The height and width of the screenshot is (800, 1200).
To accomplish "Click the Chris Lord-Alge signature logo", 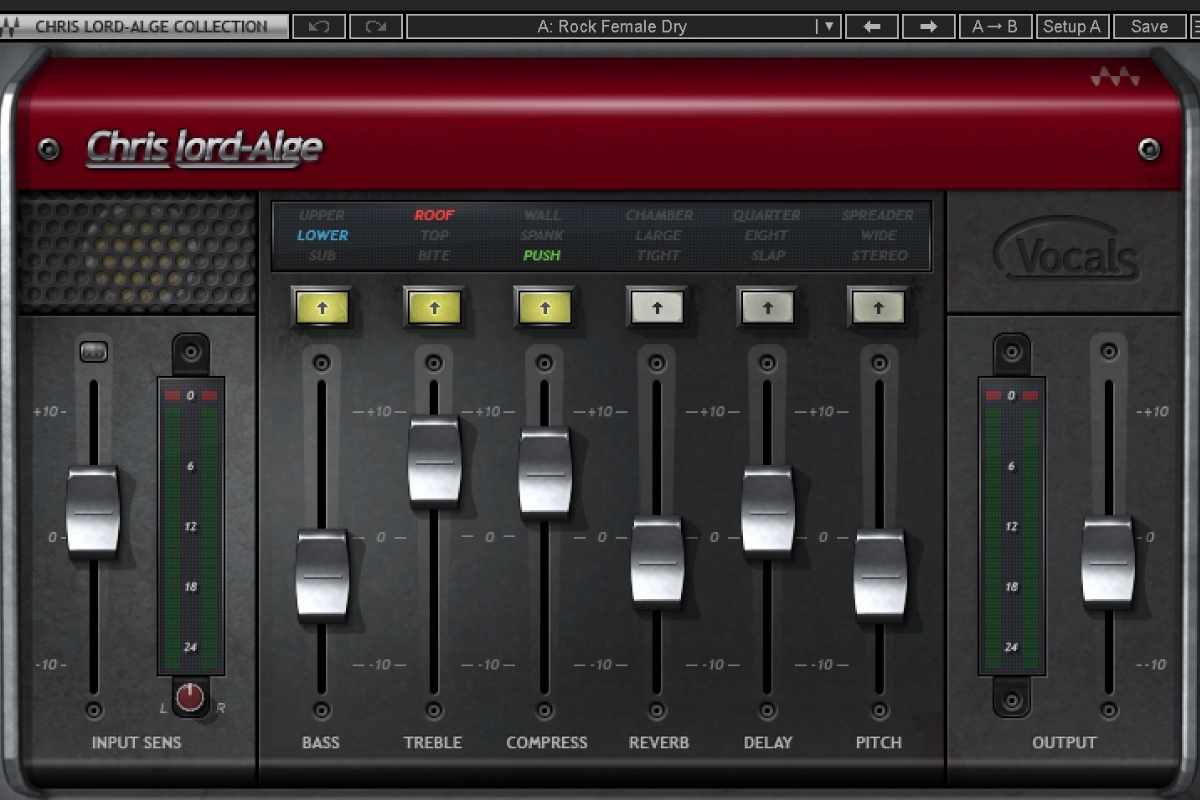I will [x=204, y=148].
